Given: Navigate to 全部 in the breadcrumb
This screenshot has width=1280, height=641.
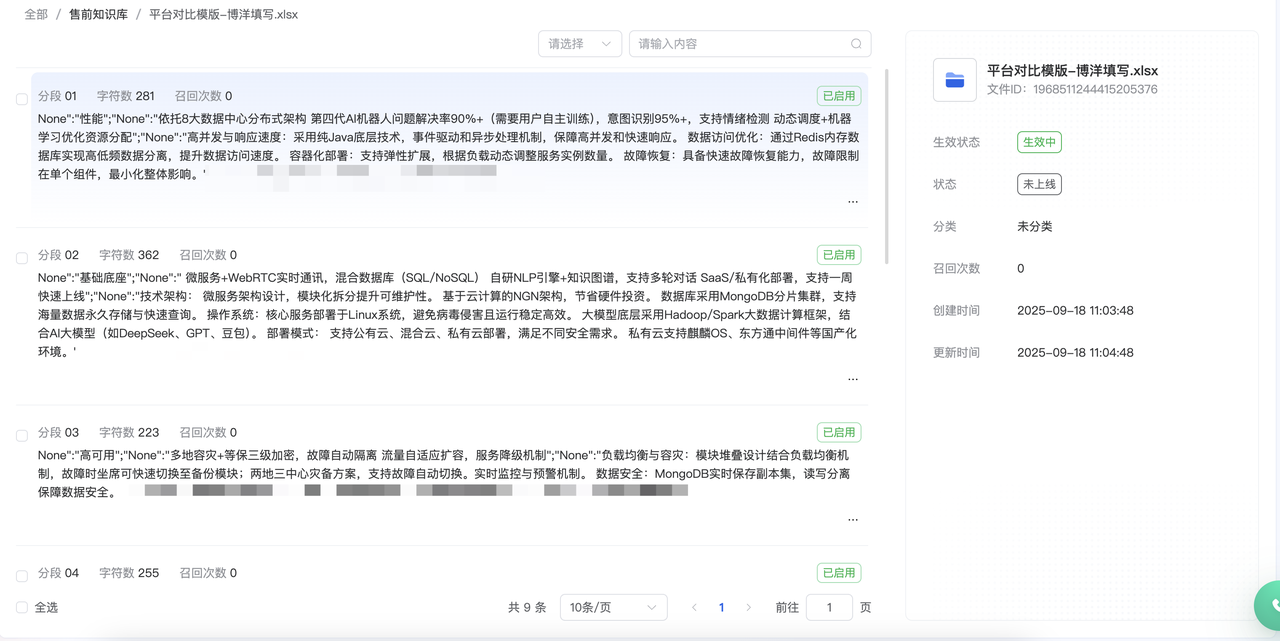Looking at the screenshot, I should click(x=36, y=15).
